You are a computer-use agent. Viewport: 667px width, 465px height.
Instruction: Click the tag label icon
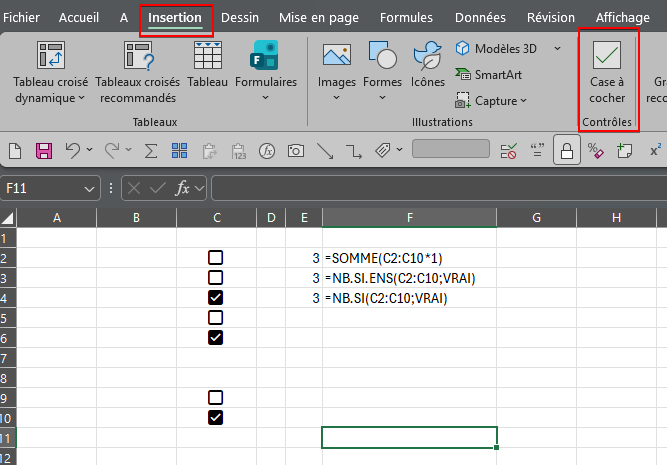[x=382, y=150]
